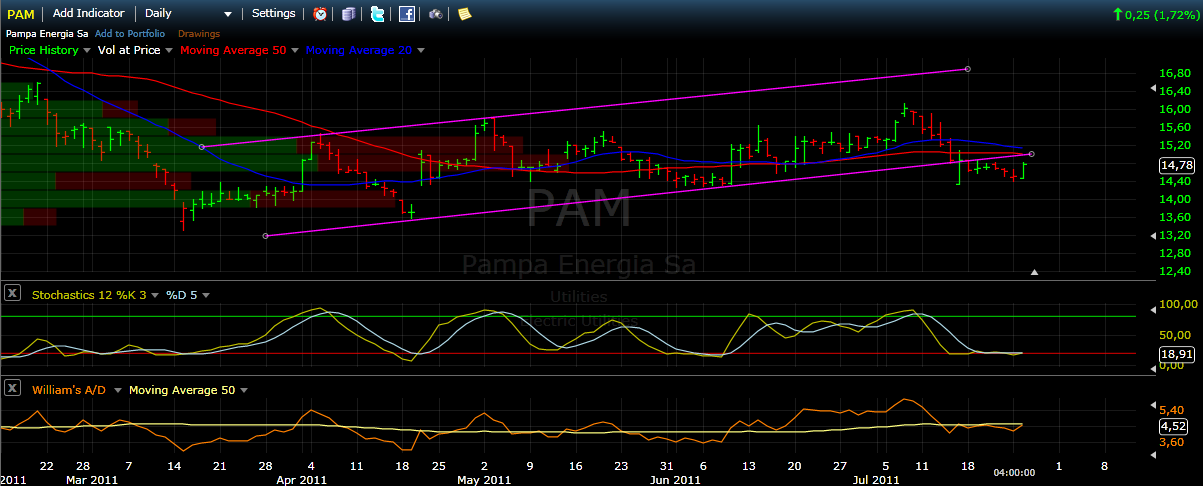The height and width of the screenshot is (486, 1203).
Task: Click the red Moving Average 50 label
Action: [233, 50]
